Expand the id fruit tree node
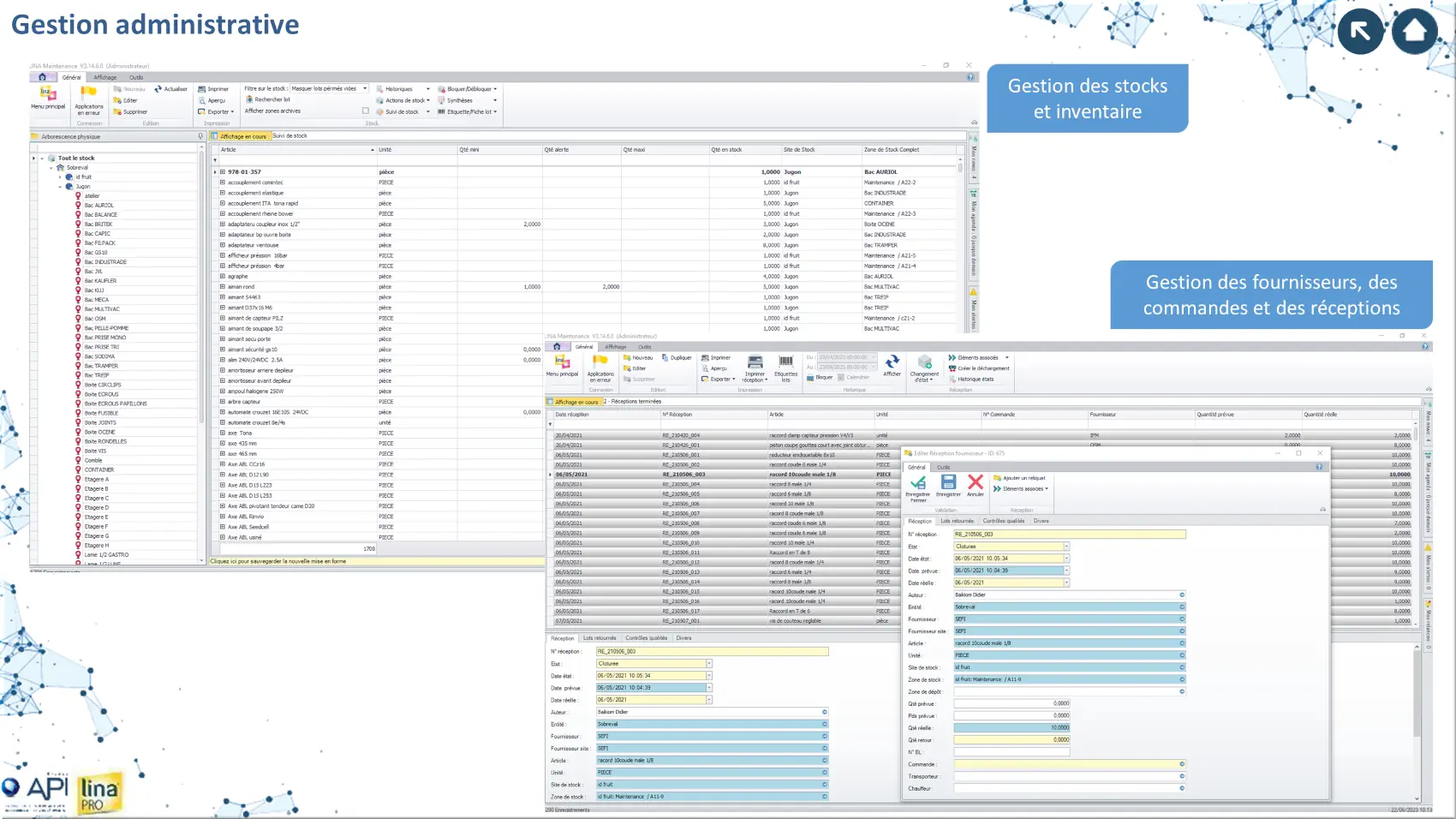1456x819 pixels. tap(60, 177)
